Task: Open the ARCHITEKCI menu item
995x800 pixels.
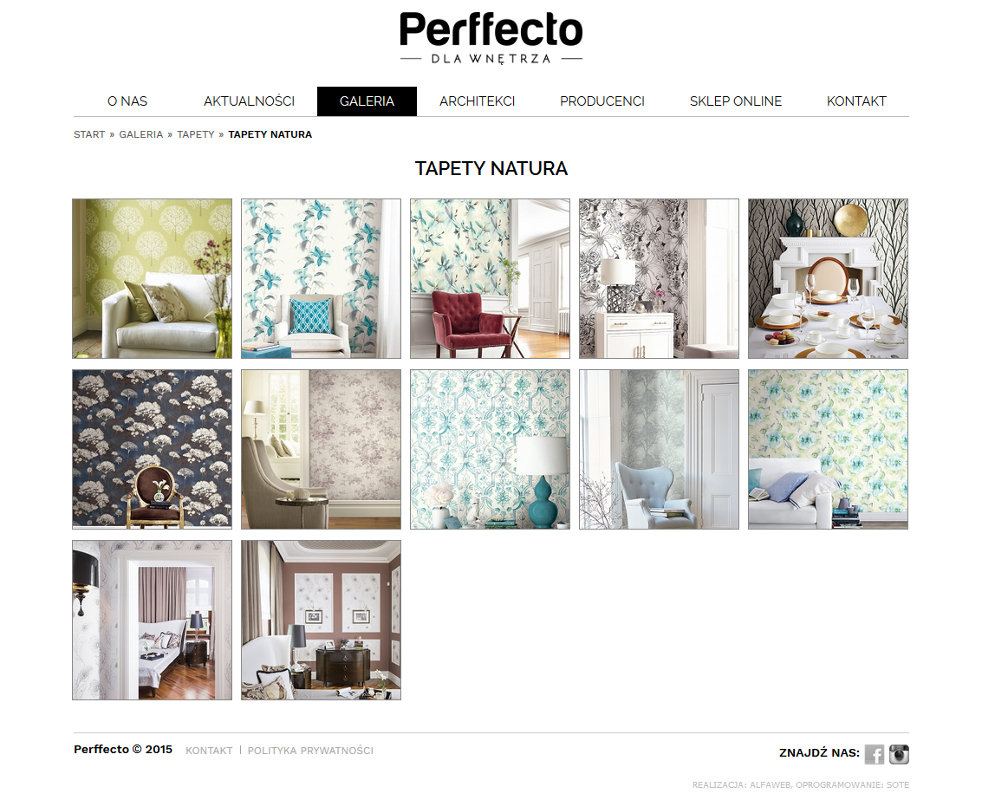Action: point(477,101)
